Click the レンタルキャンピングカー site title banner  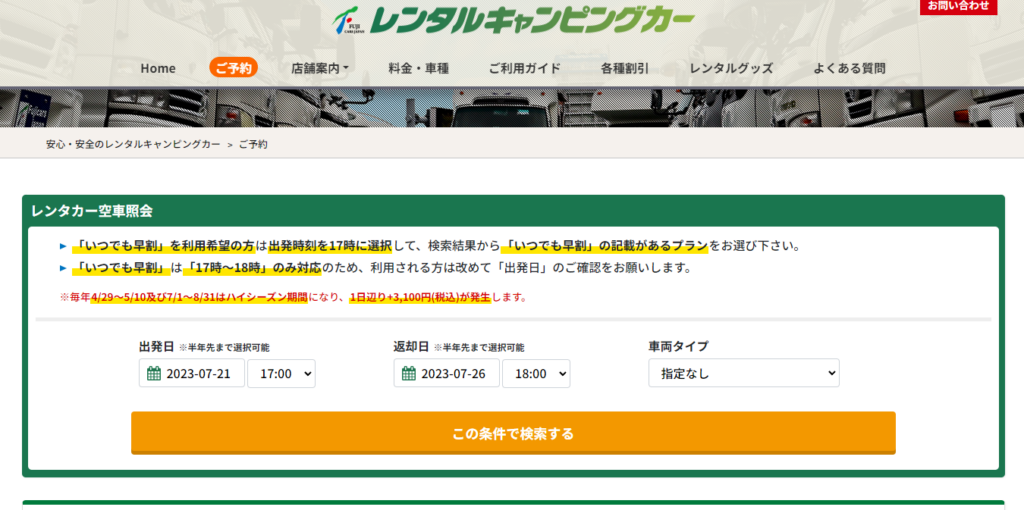(531, 22)
